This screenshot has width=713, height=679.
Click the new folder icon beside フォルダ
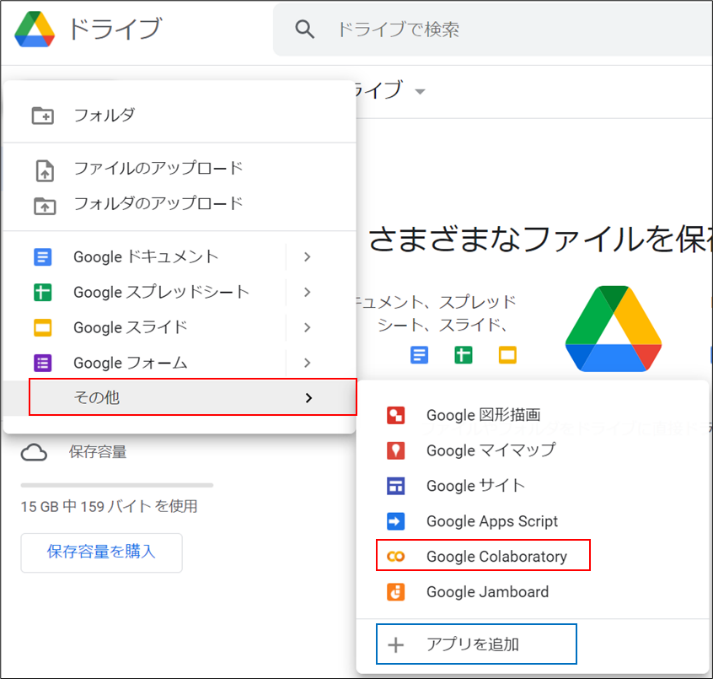point(43,116)
